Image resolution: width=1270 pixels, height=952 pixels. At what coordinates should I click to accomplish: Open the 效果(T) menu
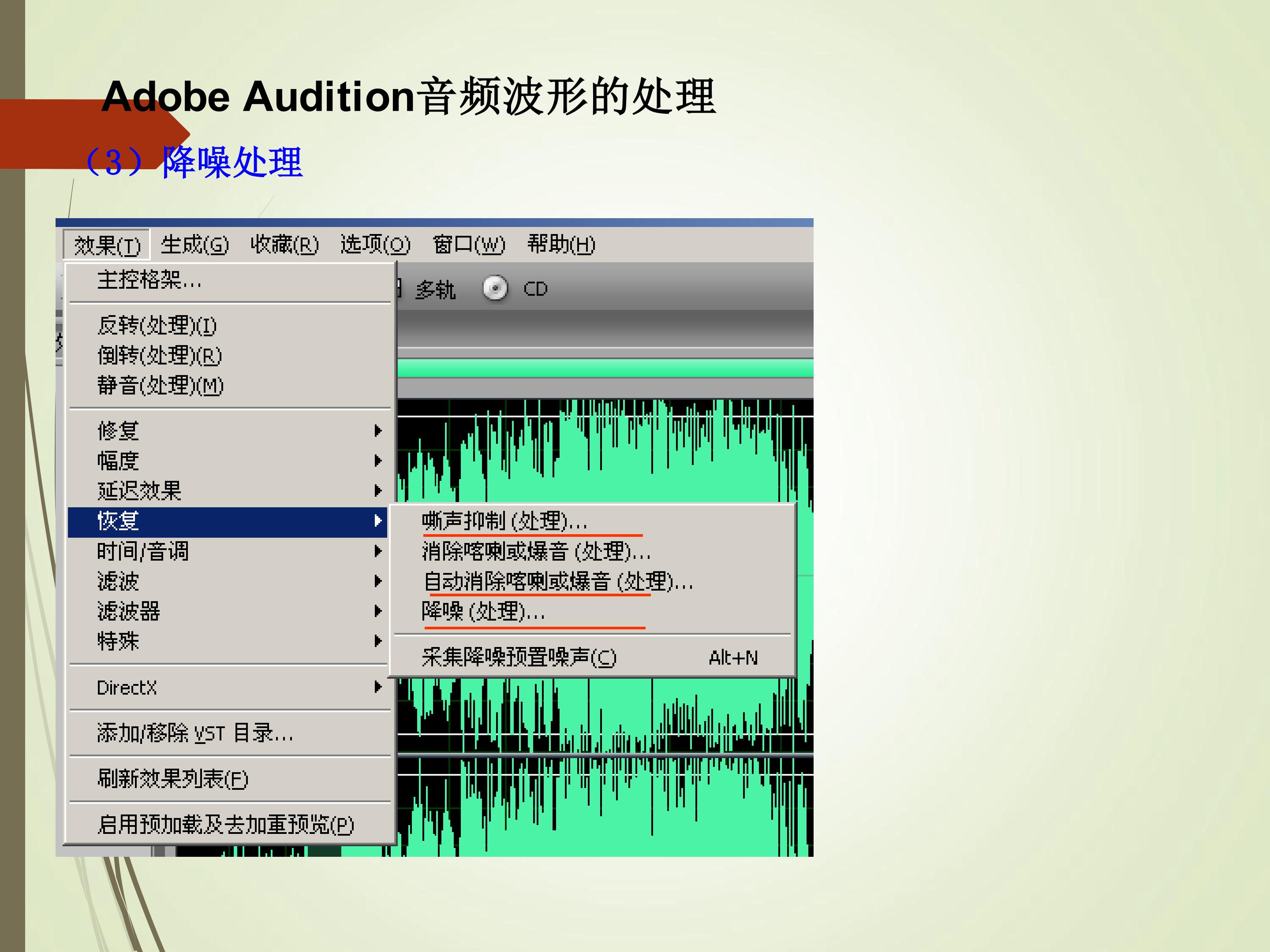(107, 245)
